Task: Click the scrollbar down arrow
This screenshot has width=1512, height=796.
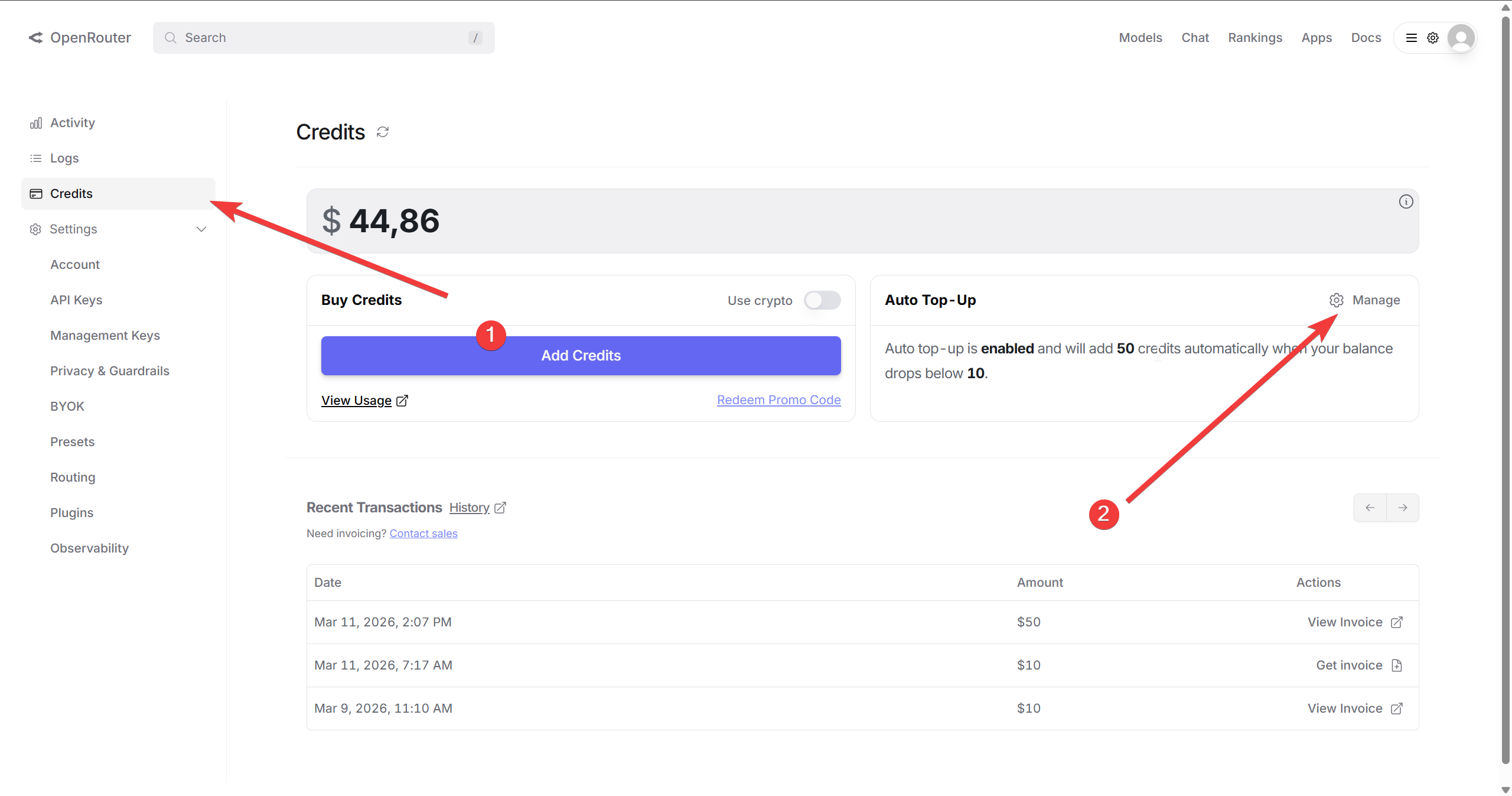Action: click(x=1506, y=790)
